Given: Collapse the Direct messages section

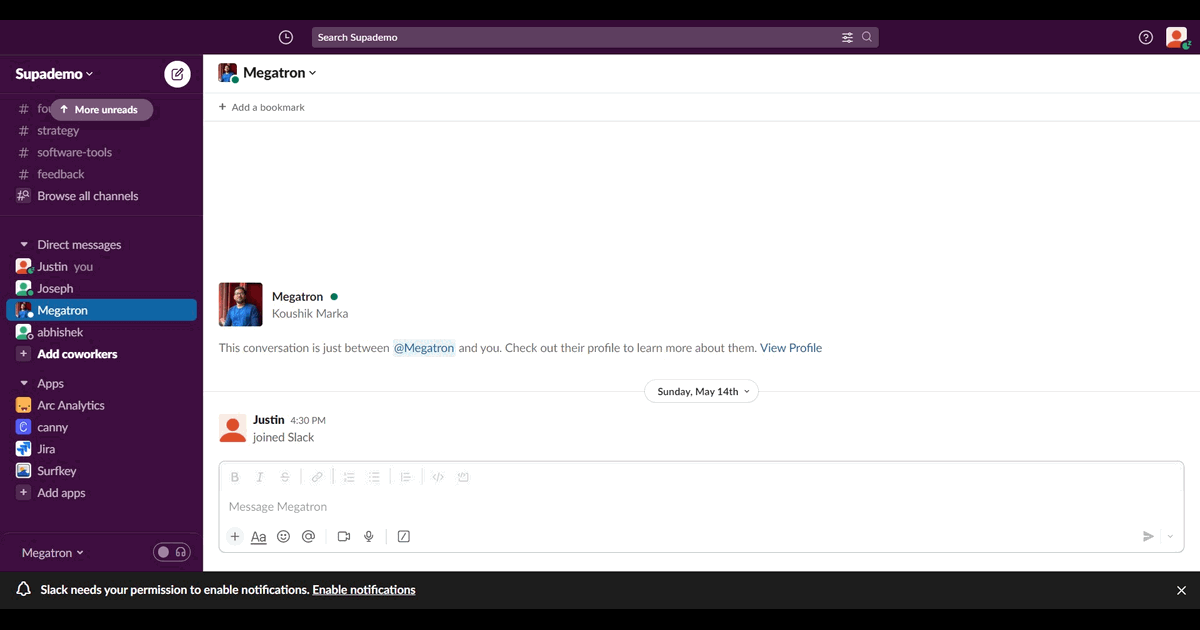Looking at the screenshot, I should coord(24,245).
